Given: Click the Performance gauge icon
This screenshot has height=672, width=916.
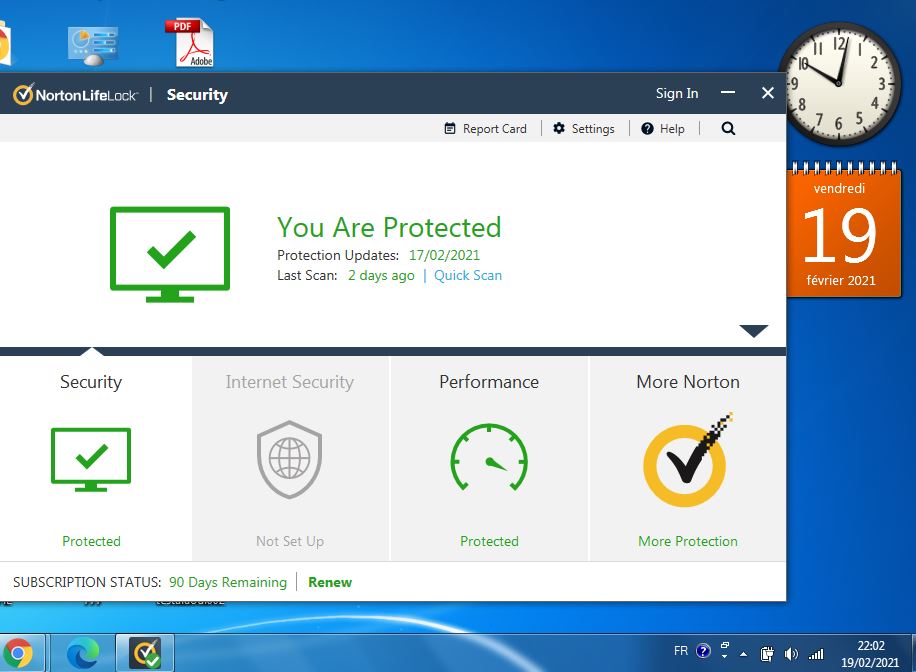Looking at the screenshot, I should pyautogui.click(x=489, y=457).
